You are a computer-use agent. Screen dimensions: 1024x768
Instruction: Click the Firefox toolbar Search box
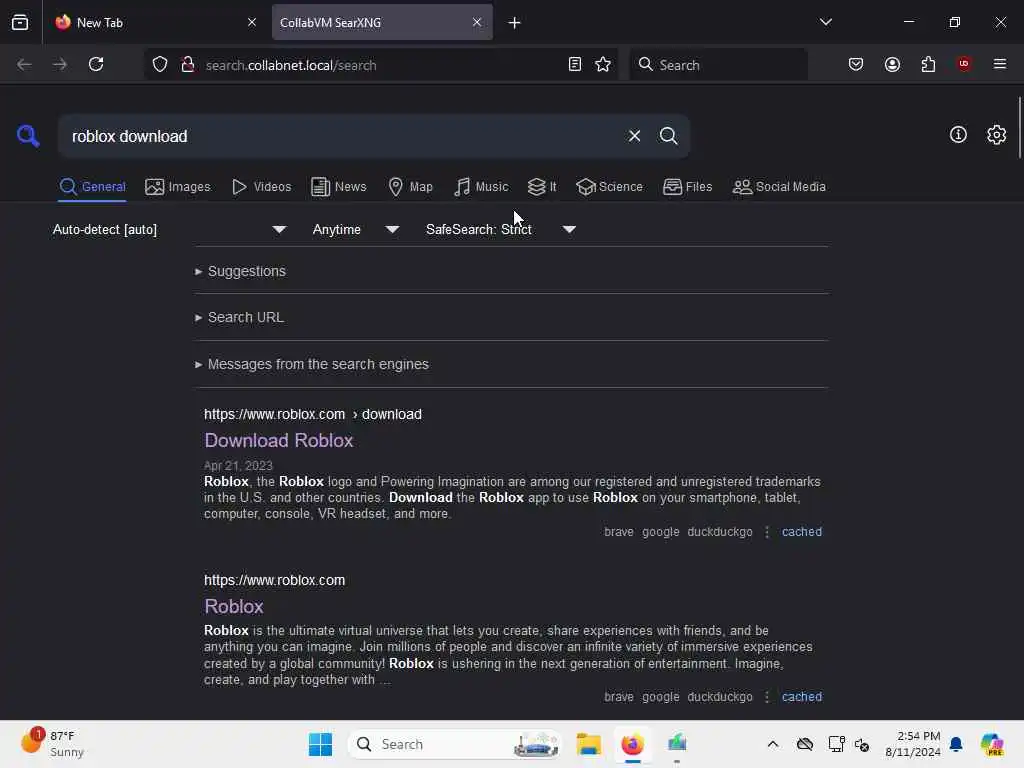pyautogui.click(x=718, y=64)
